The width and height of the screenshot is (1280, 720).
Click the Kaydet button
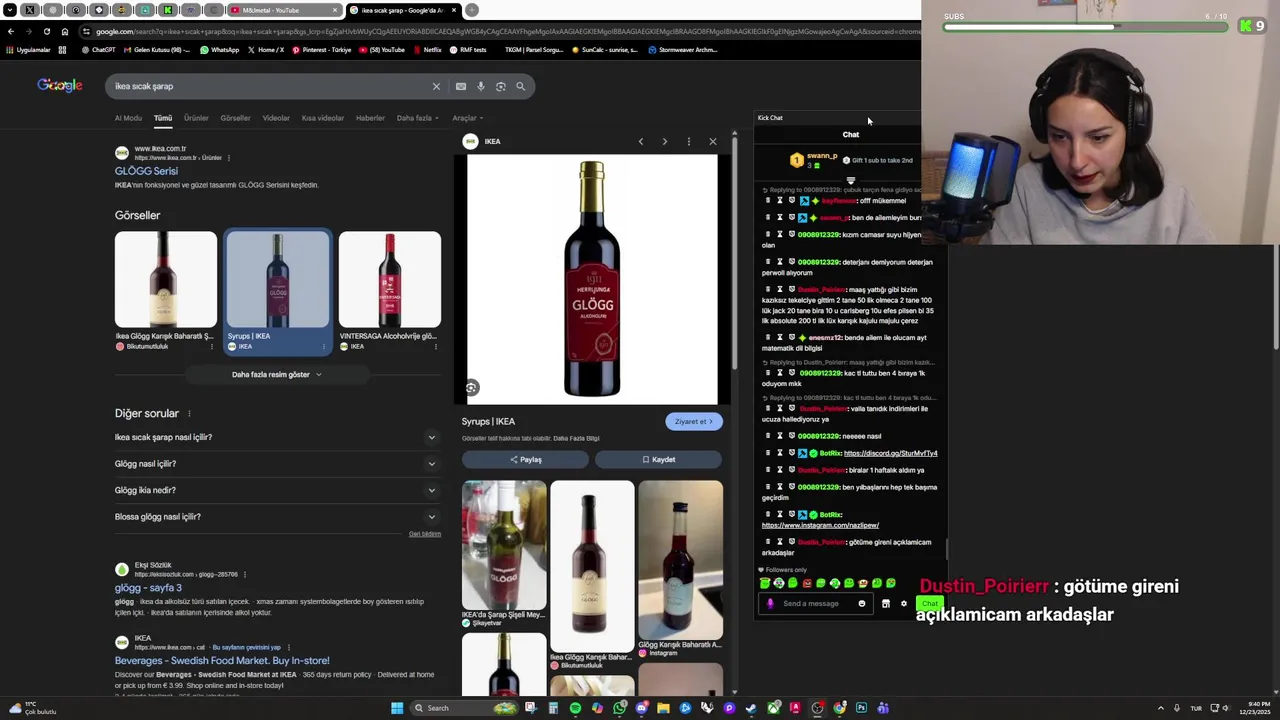click(x=658, y=459)
